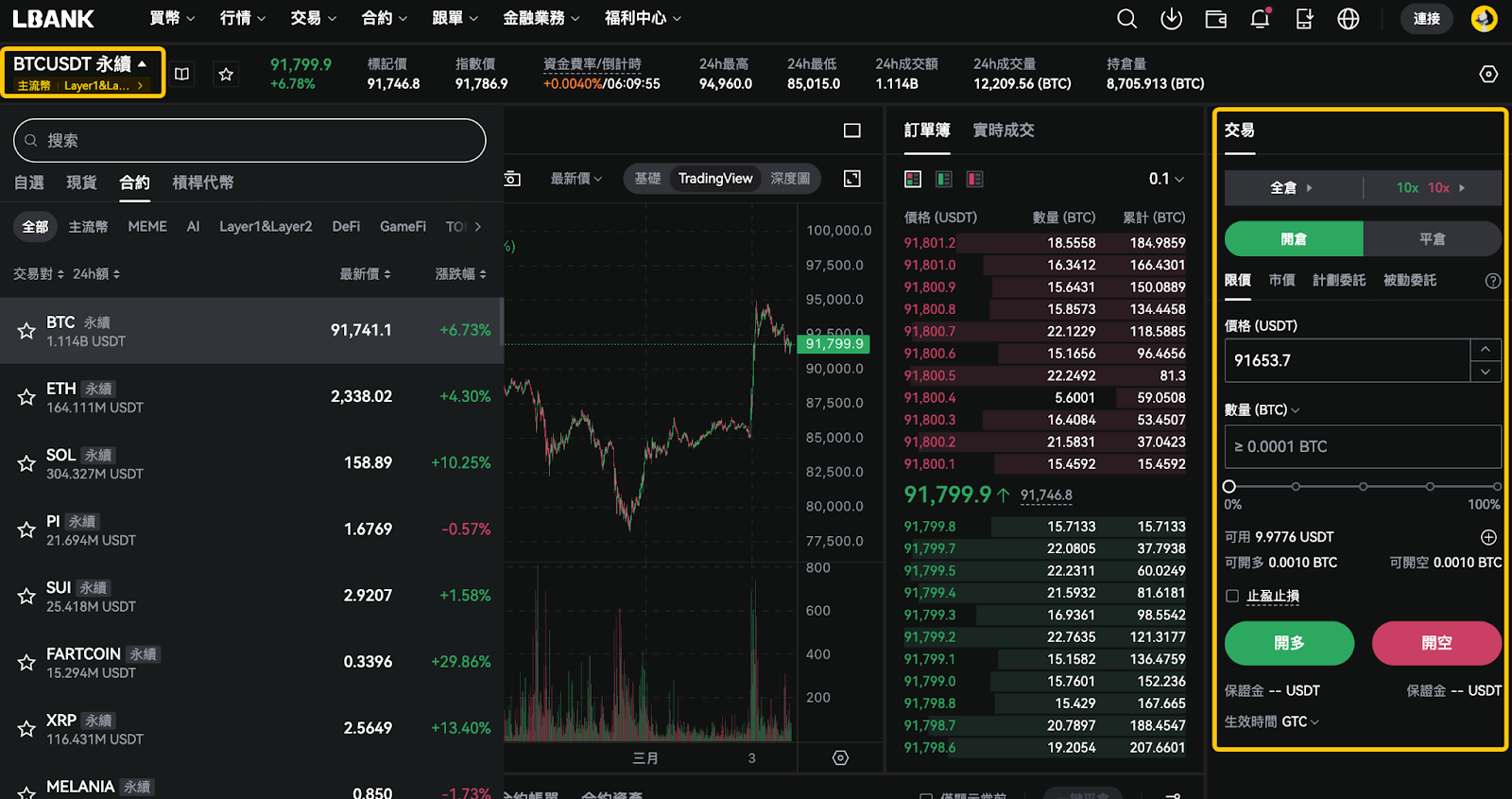
Task: Select the TradingView chart mode
Action: click(x=715, y=179)
